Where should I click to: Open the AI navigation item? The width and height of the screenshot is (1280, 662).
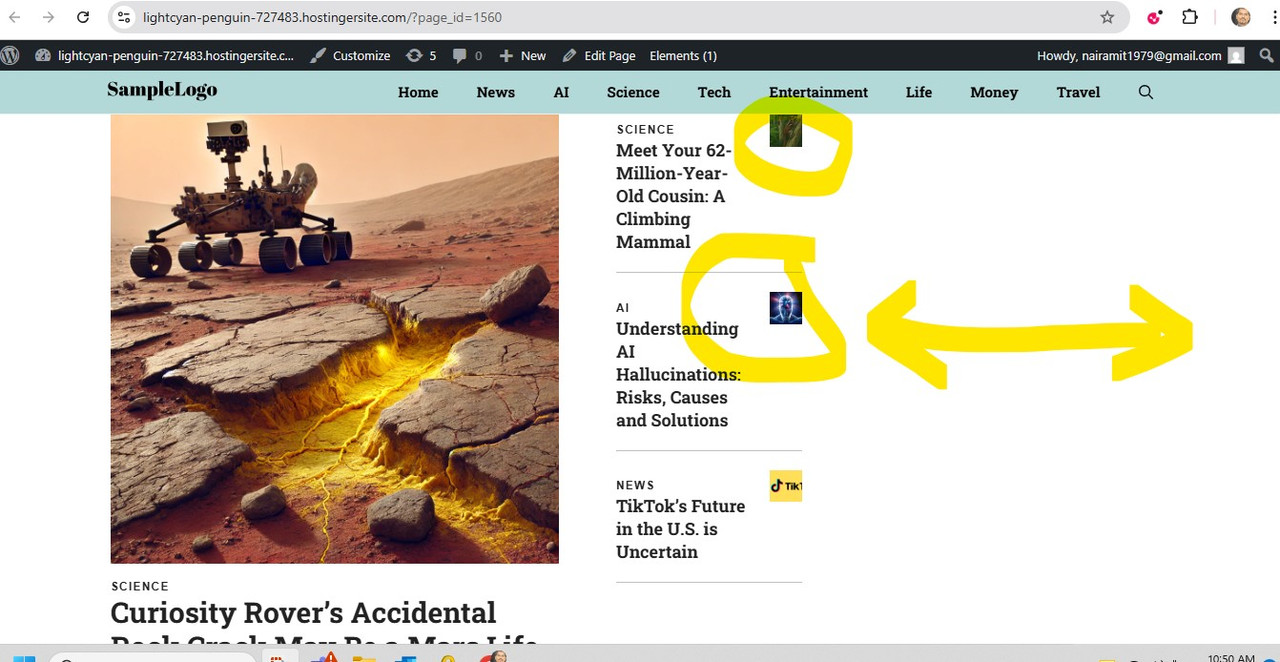(561, 92)
